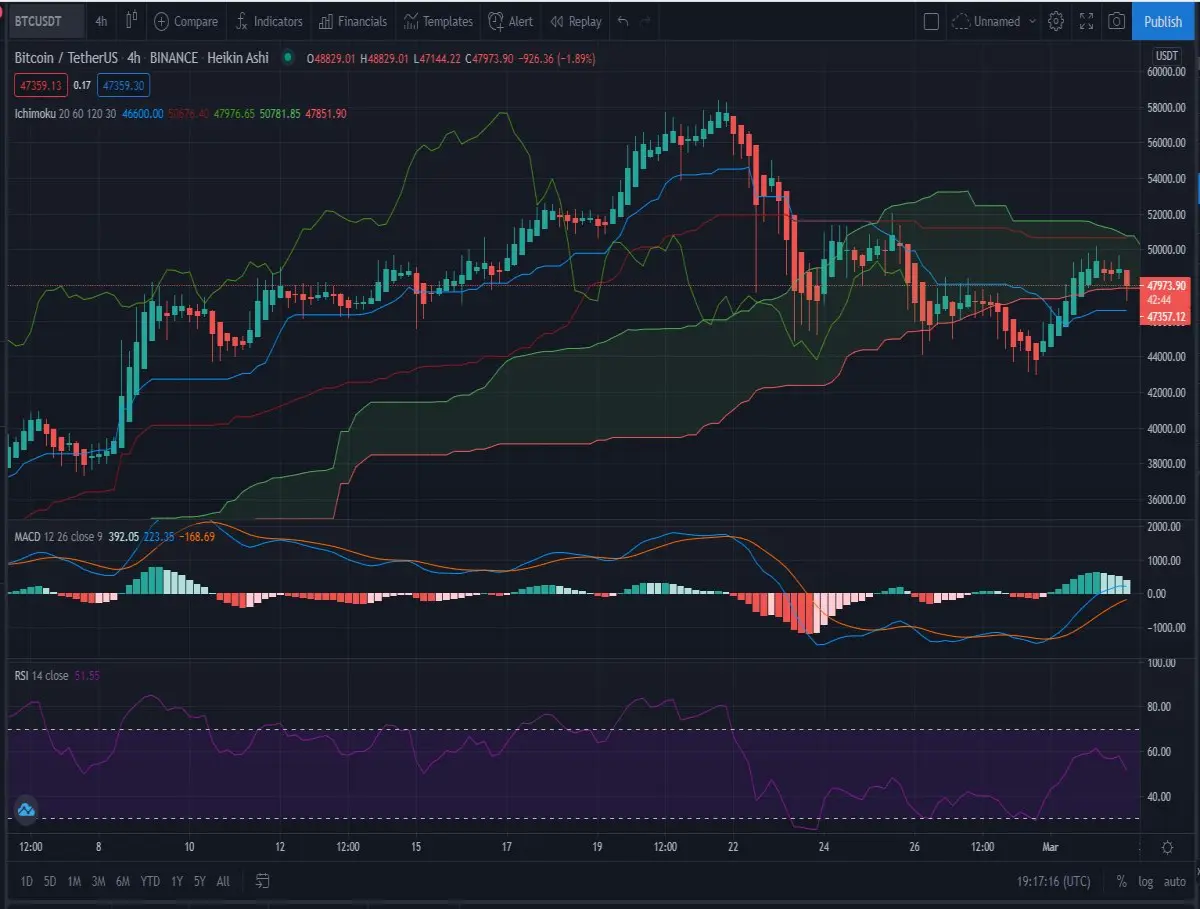Select the 1M date range
The image size is (1200, 909).
pos(74,881)
